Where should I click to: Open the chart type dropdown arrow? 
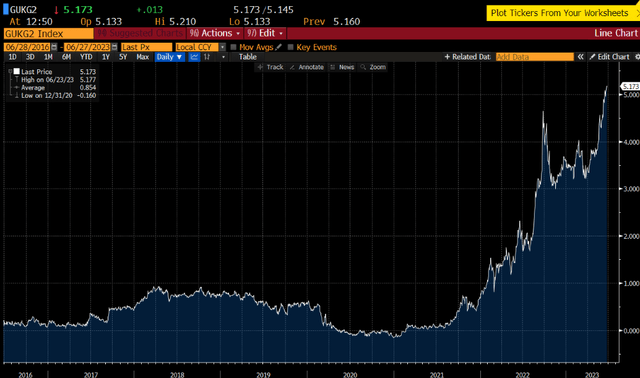223,57
